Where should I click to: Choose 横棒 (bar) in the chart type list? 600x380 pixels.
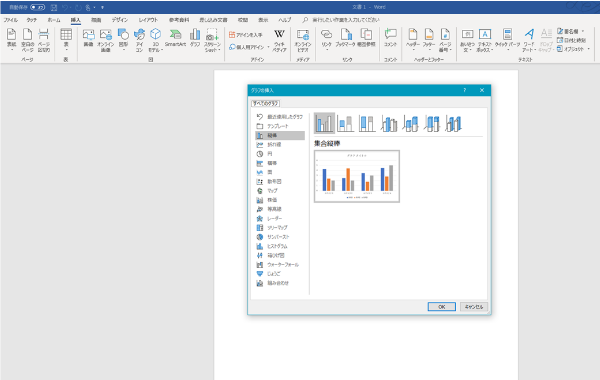point(280,163)
